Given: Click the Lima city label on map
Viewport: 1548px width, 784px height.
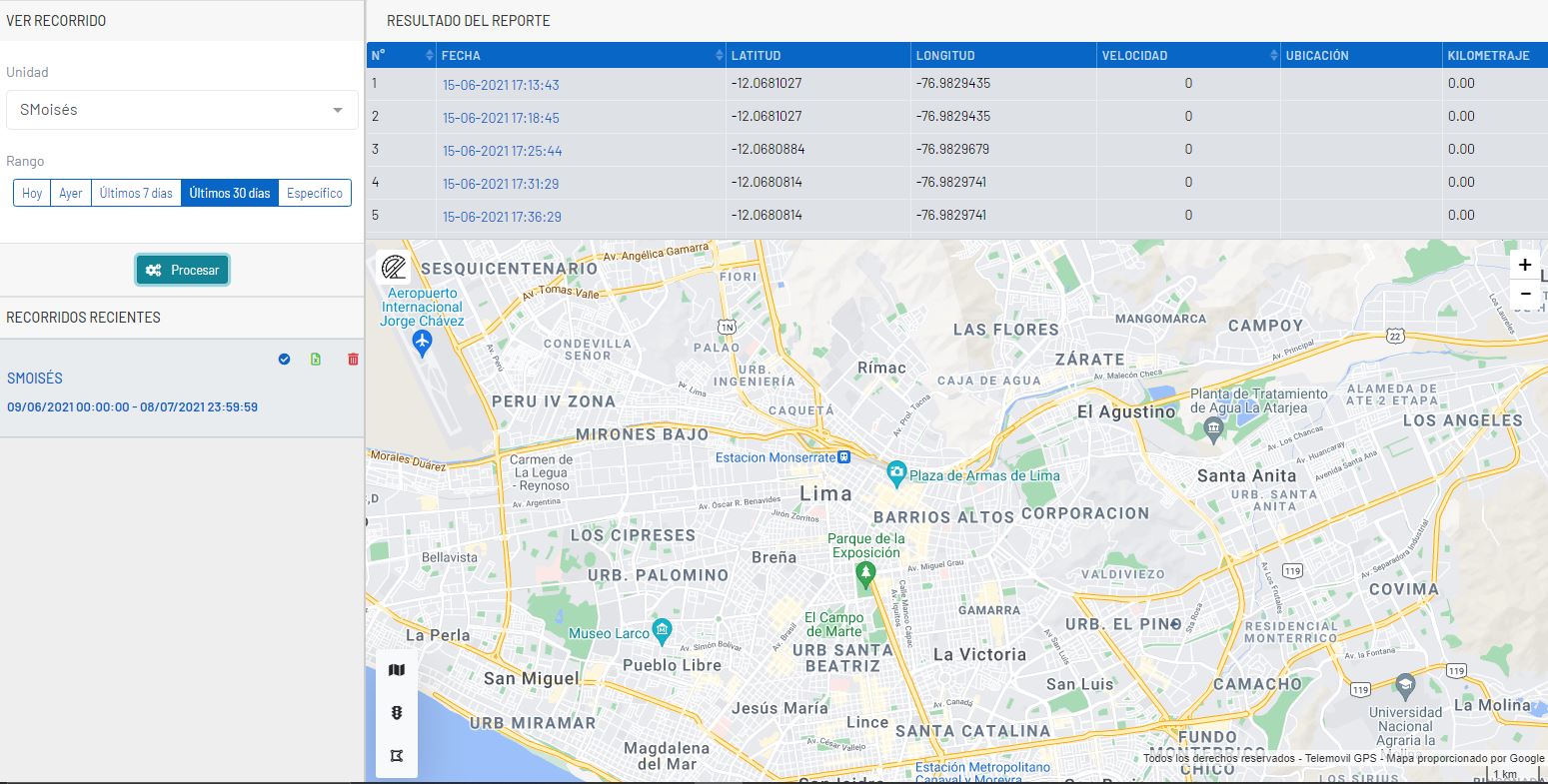Looking at the screenshot, I should (825, 493).
